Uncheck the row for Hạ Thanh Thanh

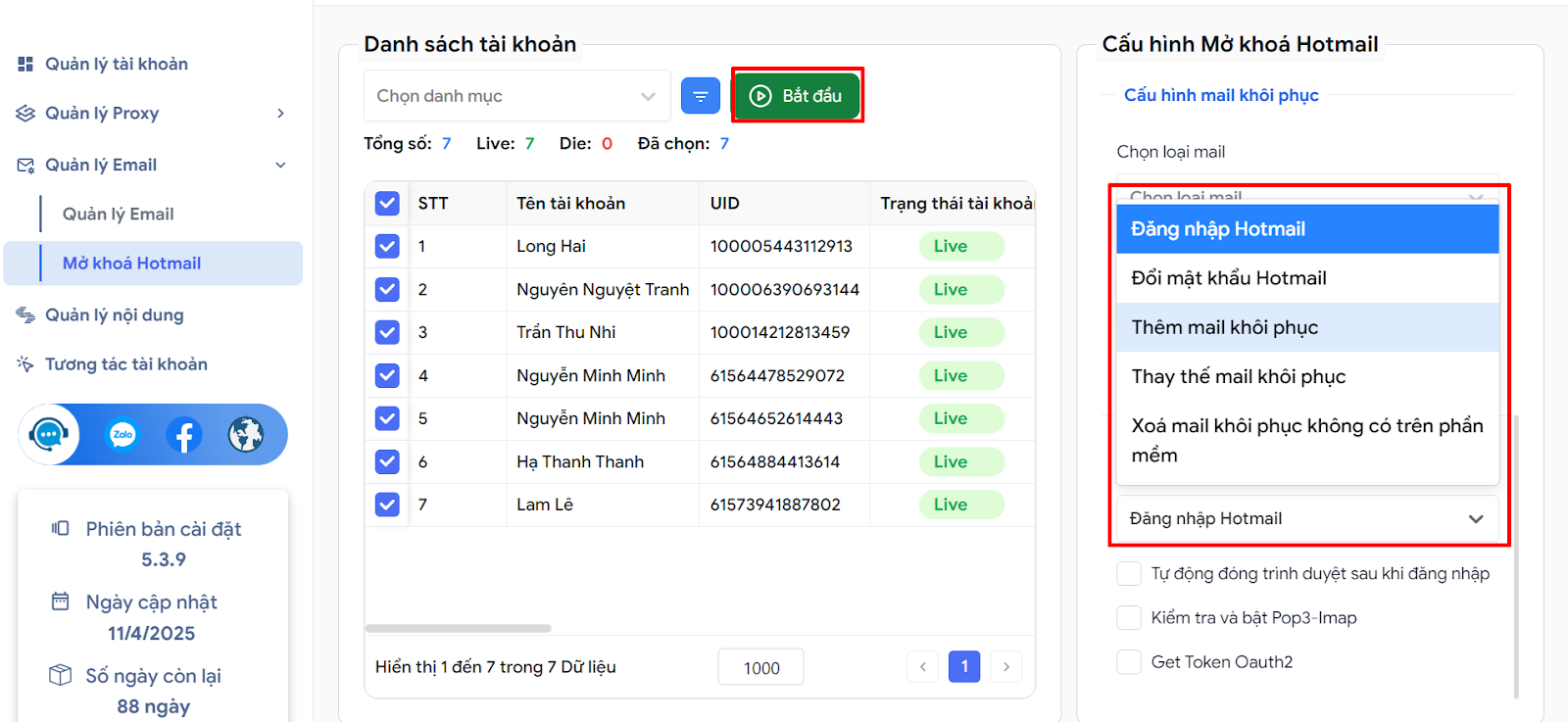[387, 461]
